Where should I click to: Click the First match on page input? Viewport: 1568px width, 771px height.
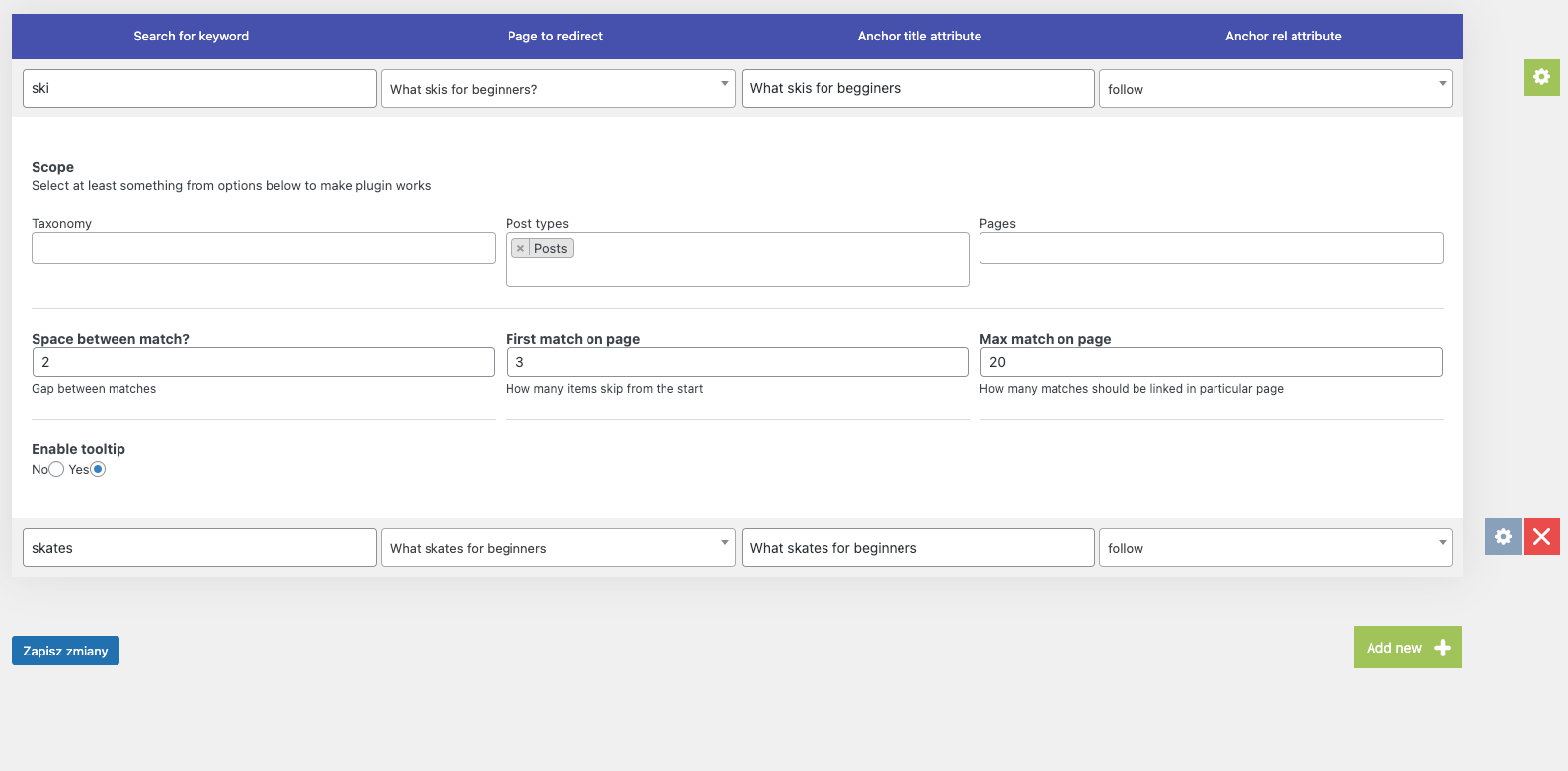pos(738,362)
